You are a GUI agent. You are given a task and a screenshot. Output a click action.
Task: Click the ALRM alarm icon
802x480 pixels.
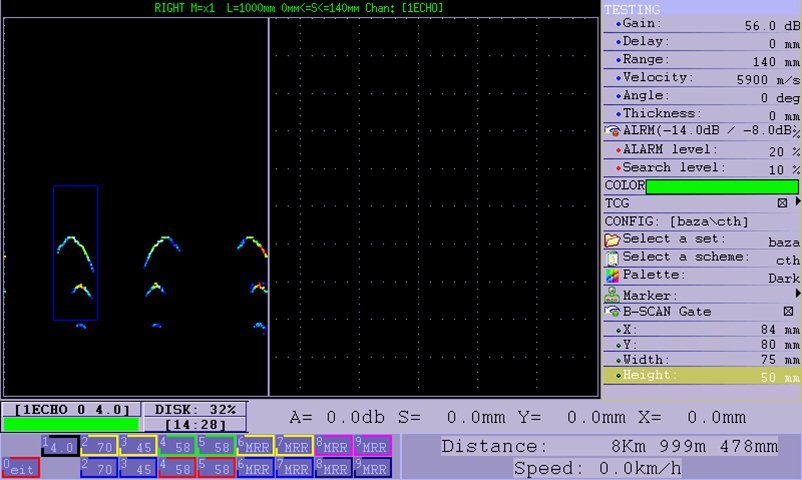coord(612,131)
